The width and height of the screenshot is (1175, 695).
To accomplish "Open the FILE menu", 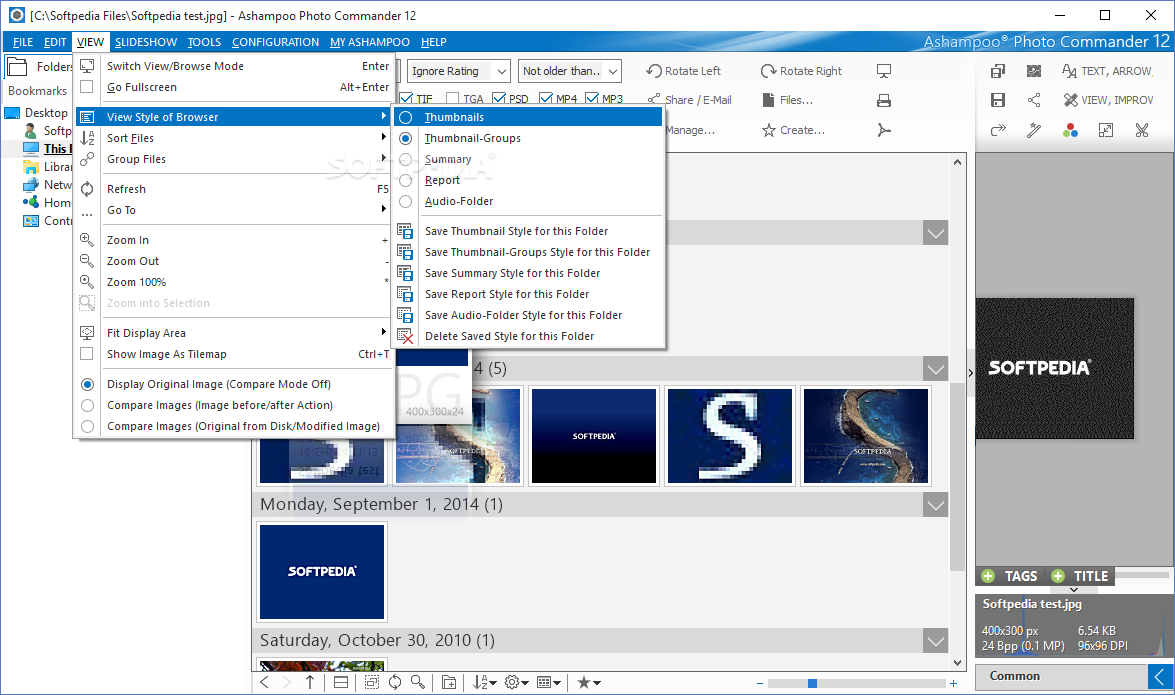I will [22, 42].
